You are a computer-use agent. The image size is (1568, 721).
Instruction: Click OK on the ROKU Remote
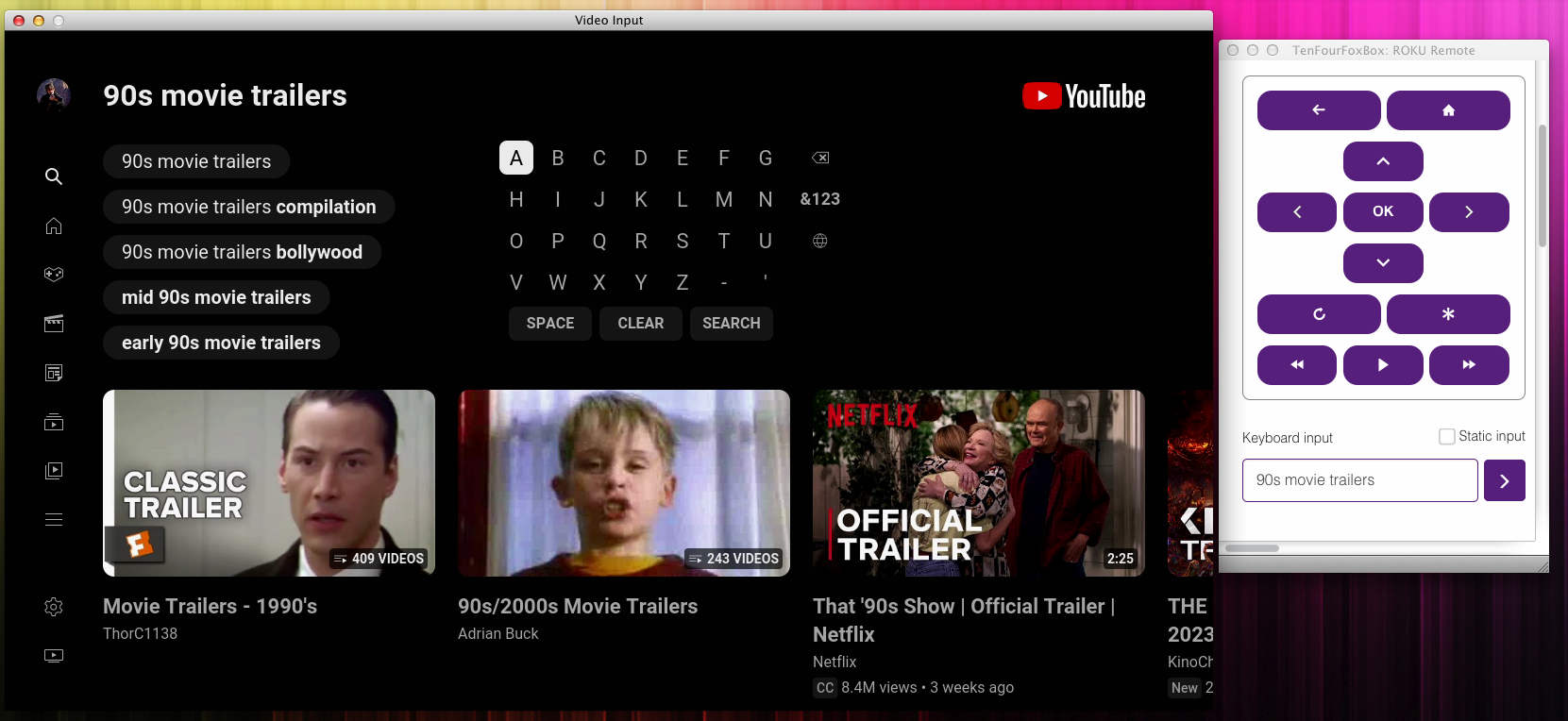point(1383,212)
